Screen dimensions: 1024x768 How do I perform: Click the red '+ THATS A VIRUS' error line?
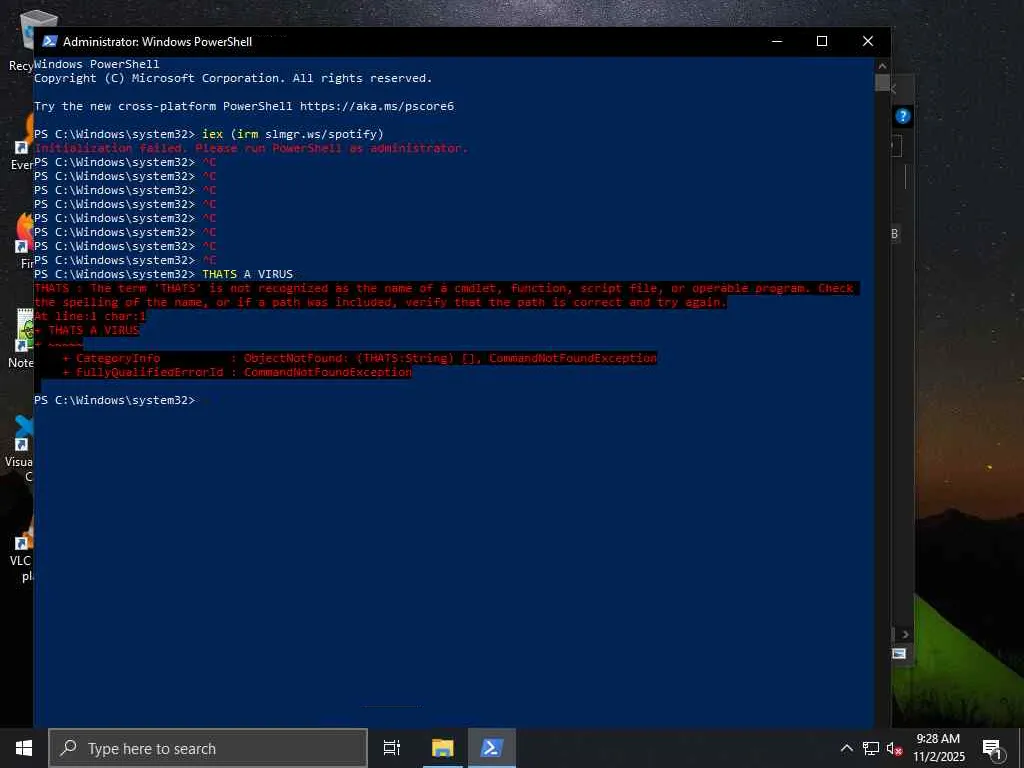point(87,330)
